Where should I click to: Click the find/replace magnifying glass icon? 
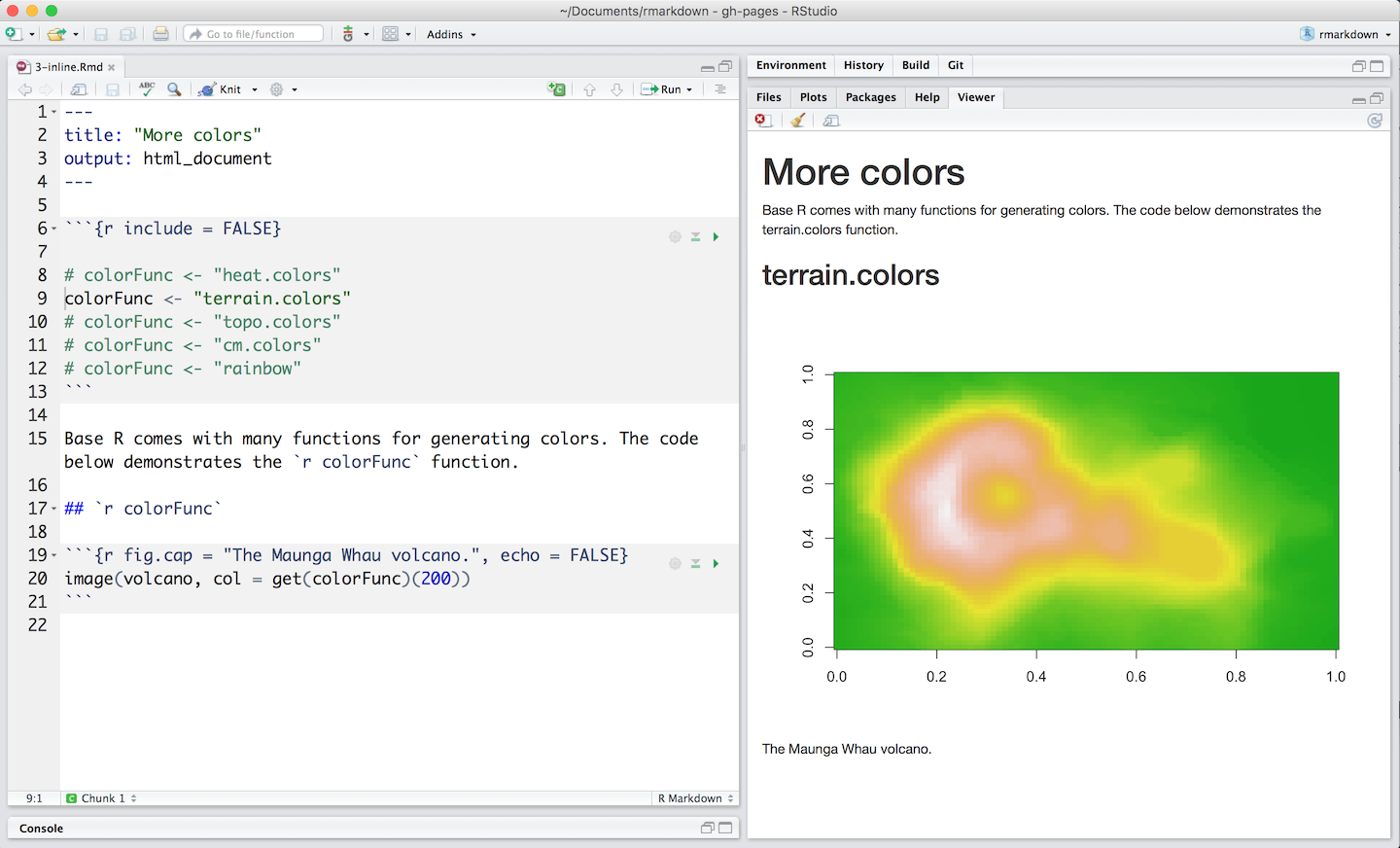click(x=174, y=88)
